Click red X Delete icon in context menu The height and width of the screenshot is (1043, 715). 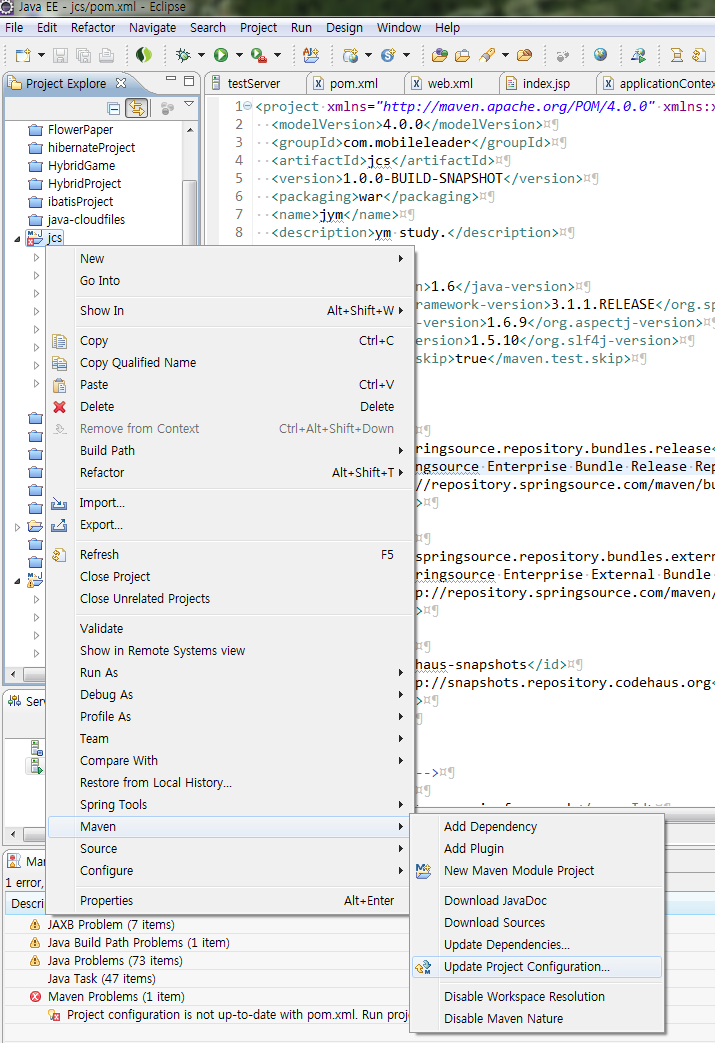pyautogui.click(x=60, y=406)
